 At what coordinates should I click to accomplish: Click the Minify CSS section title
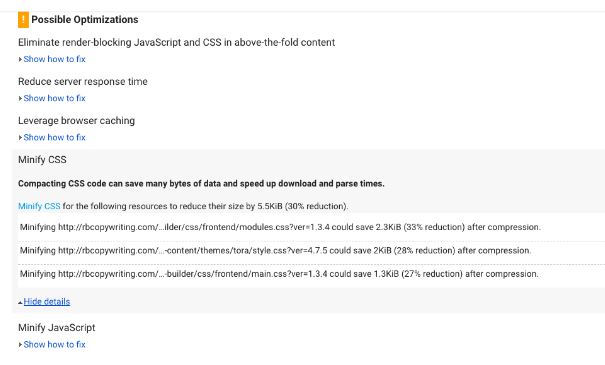42,159
